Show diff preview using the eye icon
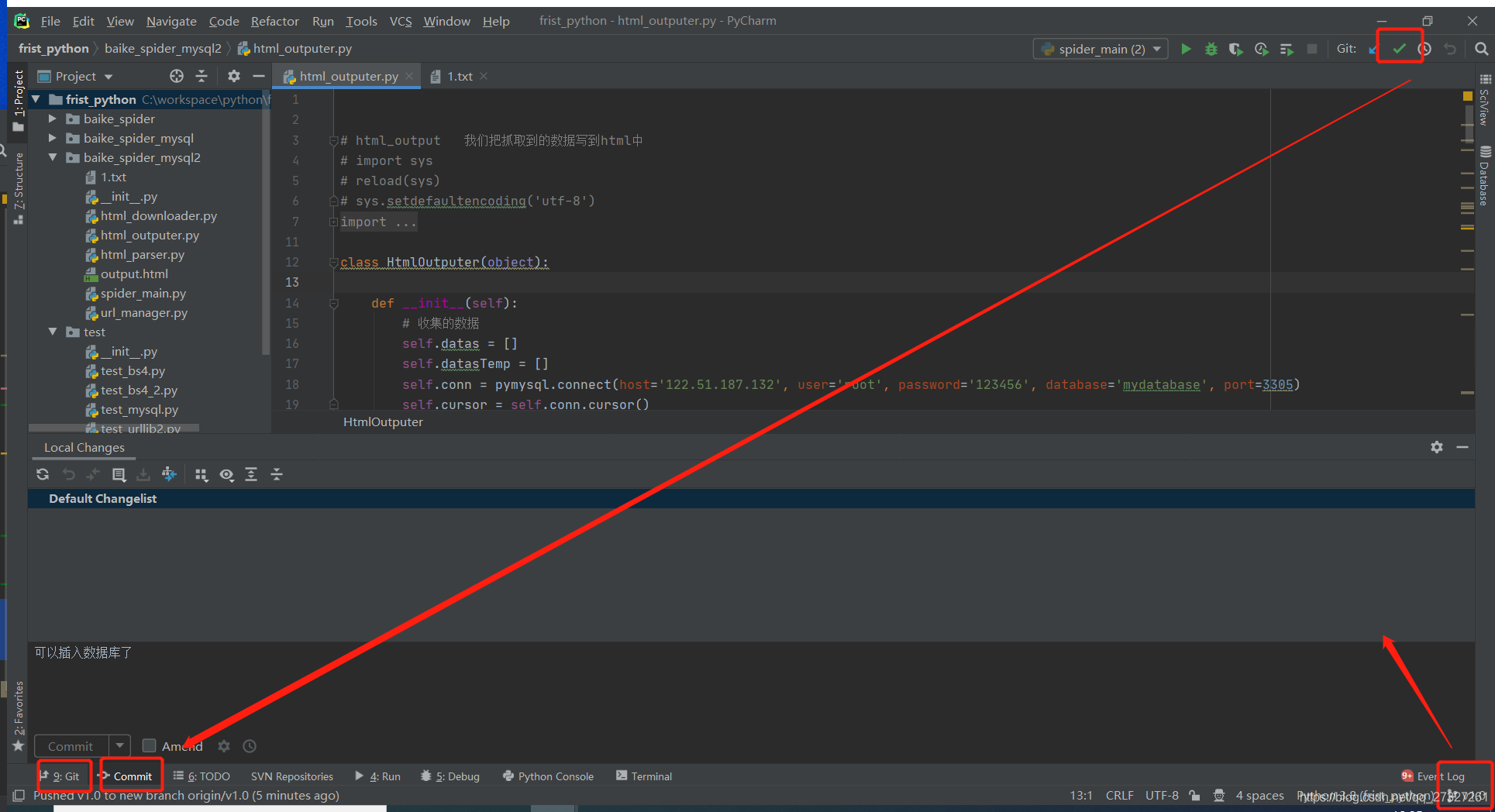This screenshot has height=812, width=1495. (x=226, y=474)
